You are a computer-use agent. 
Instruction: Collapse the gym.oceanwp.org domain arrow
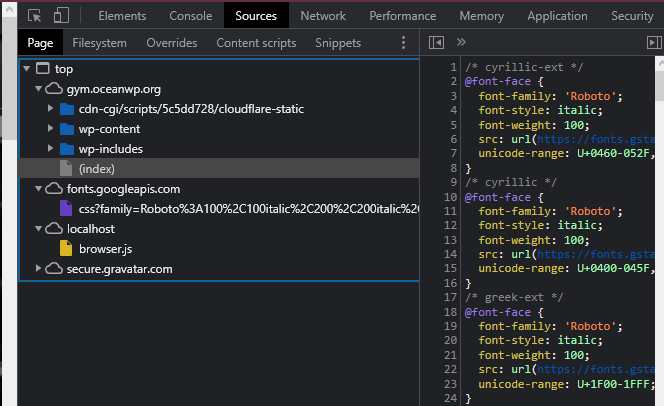(38, 88)
